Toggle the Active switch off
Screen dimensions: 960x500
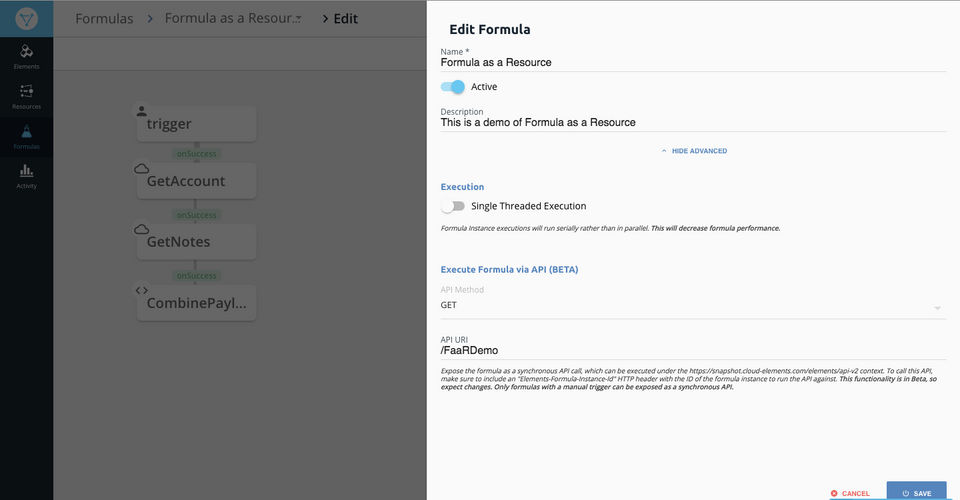(453, 87)
